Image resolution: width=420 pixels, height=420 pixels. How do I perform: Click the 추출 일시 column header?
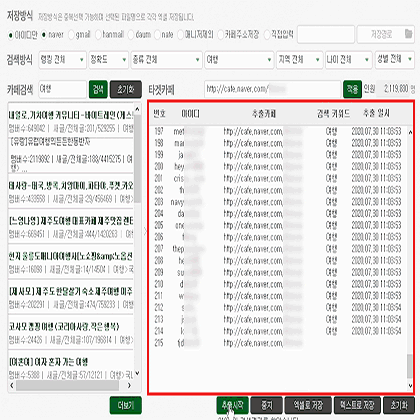tap(376, 114)
